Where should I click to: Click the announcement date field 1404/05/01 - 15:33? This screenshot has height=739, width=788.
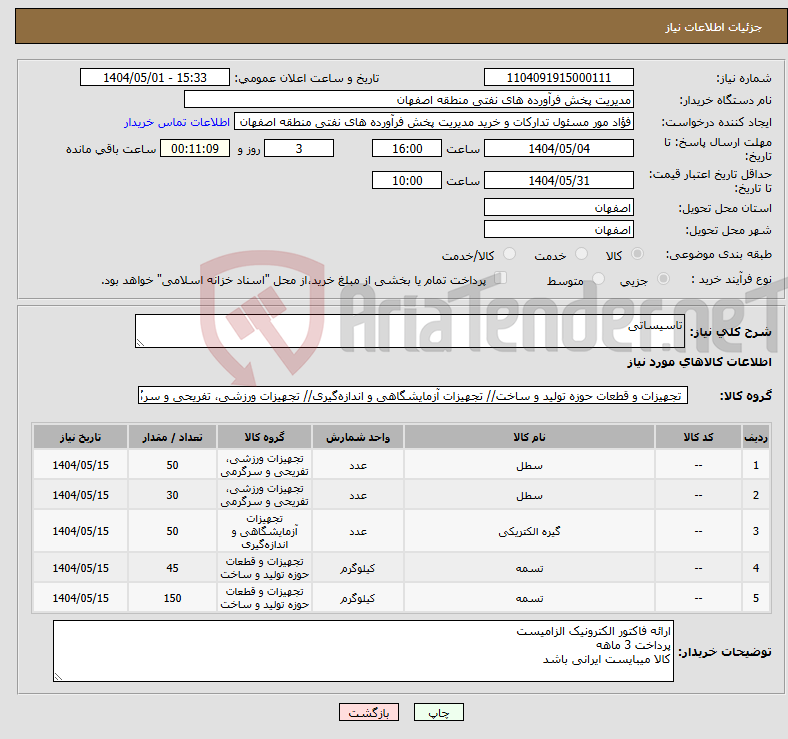tap(155, 77)
